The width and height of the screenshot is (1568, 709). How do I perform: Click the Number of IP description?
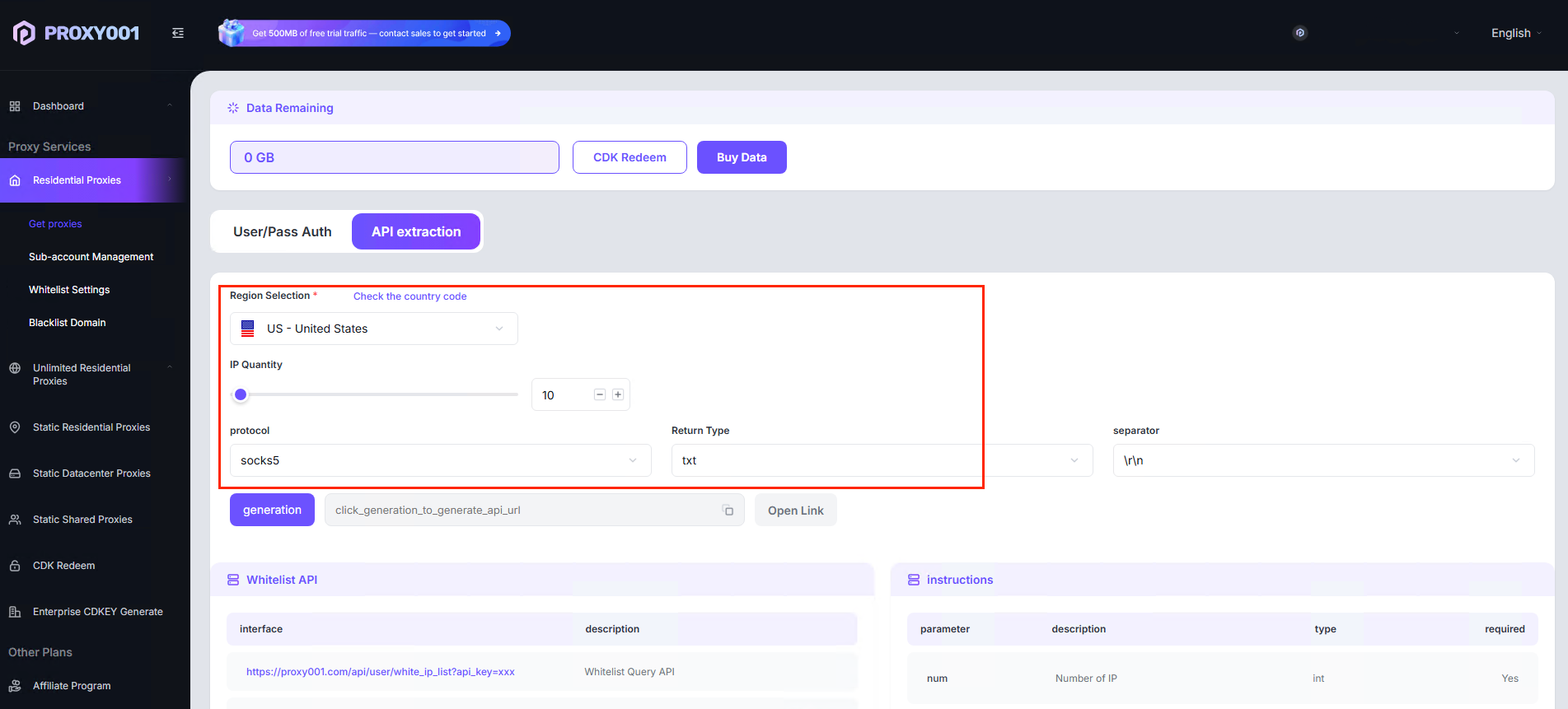[1086, 679]
